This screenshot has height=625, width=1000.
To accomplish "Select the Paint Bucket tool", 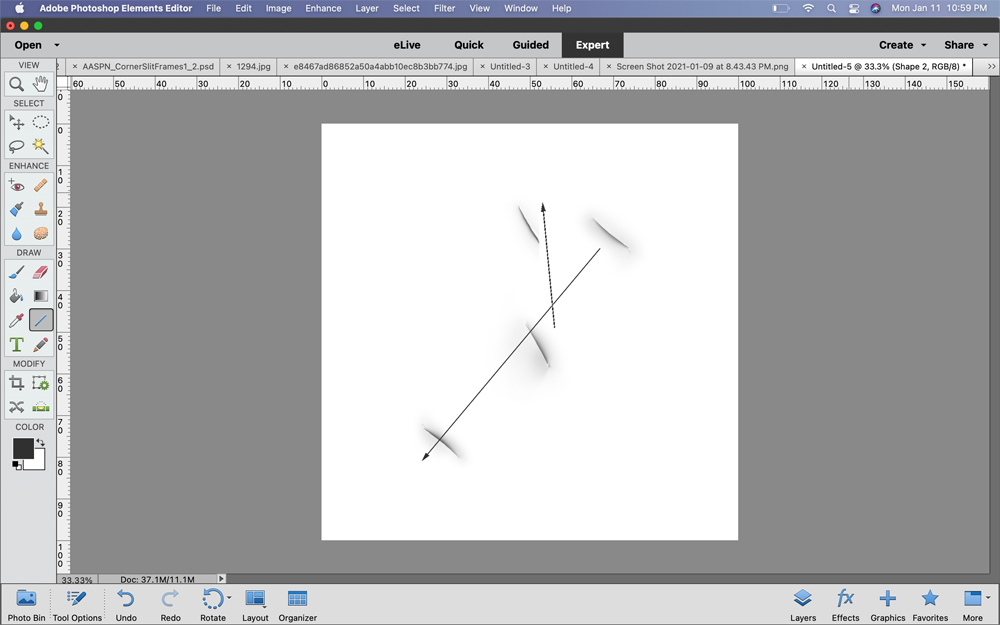I will 17,296.
